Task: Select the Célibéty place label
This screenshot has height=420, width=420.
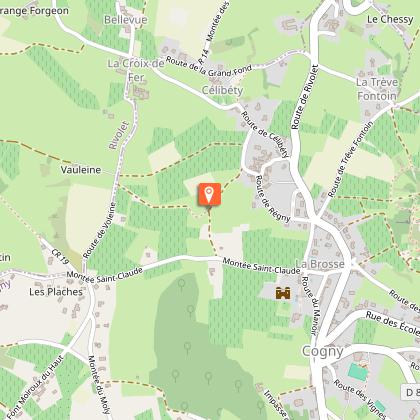Action: pyautogui.click(x=223, y=90)
